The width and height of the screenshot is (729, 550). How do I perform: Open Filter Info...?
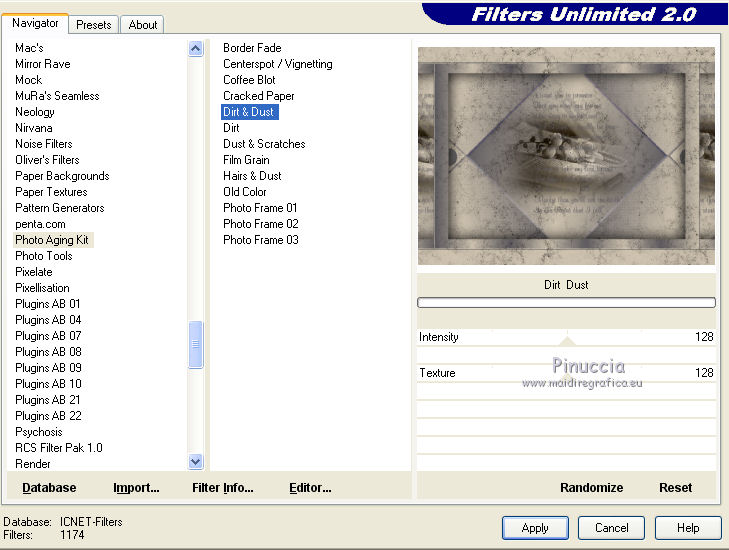223,488
